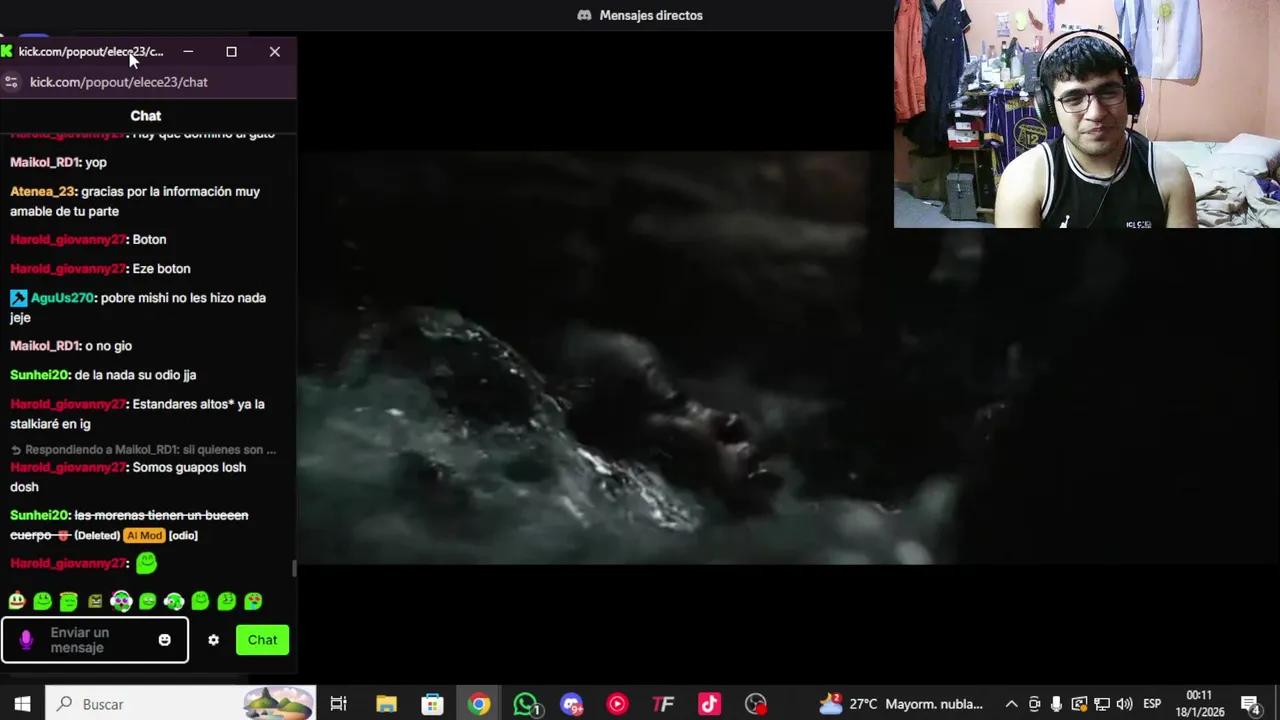Open YouTube Music from taskbar
This screenshot has width=1280, height=720.
pyautogui.click(x=617, y=704)
